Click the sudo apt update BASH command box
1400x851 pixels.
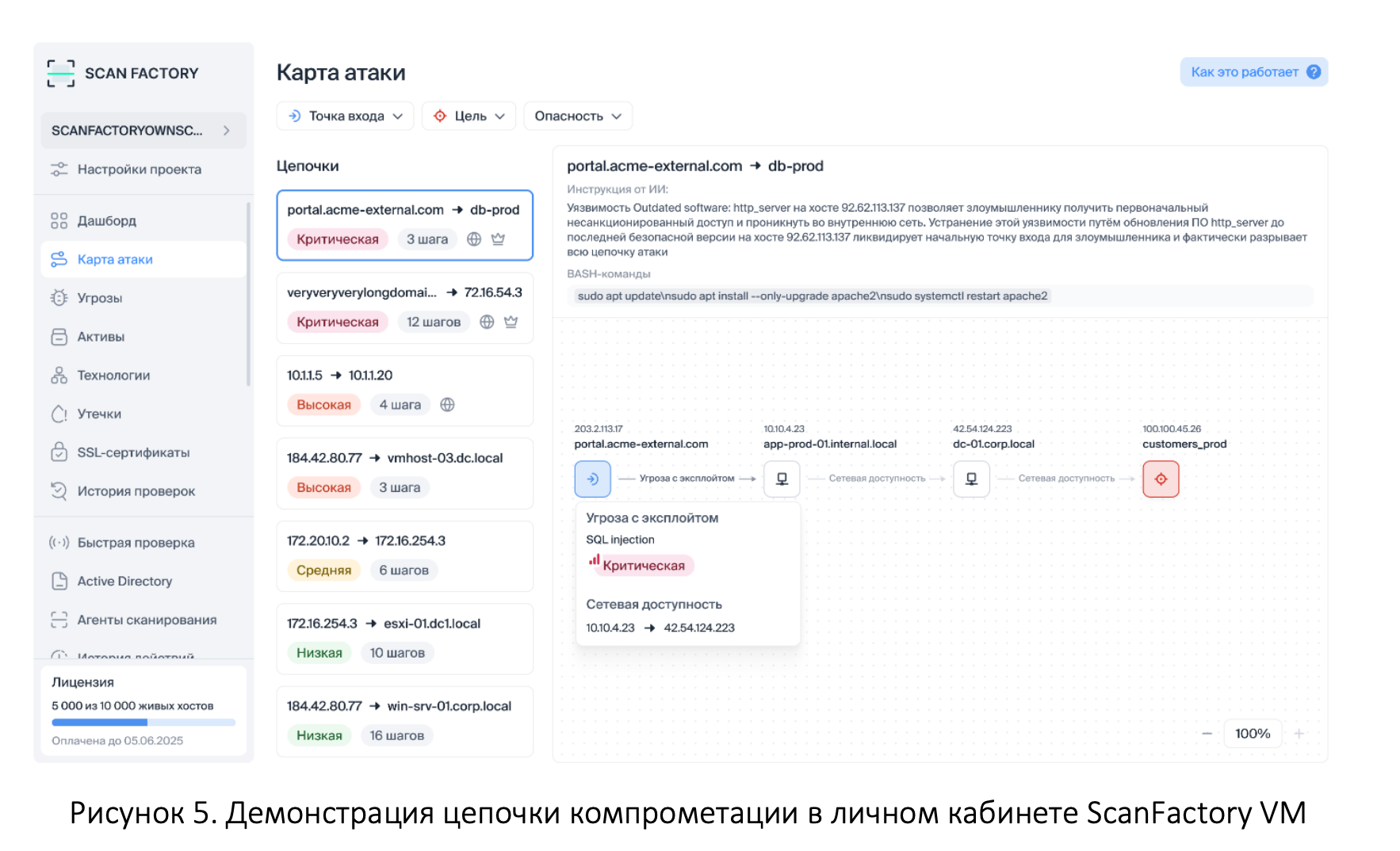pyautogui.click(x=940, y=296)
